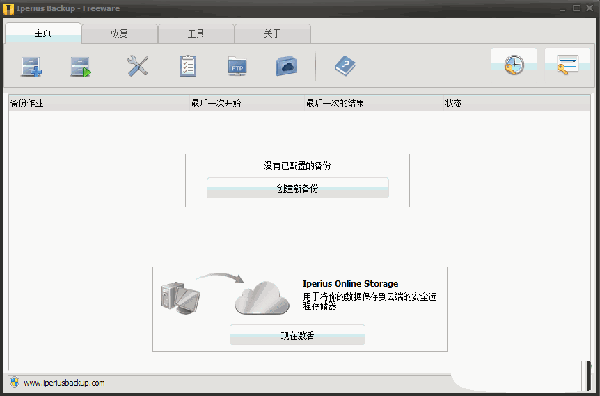This screenshot has width=600, height=396.
Task: Open the www.iperiusbackup.com link
Action: point(64,383)
